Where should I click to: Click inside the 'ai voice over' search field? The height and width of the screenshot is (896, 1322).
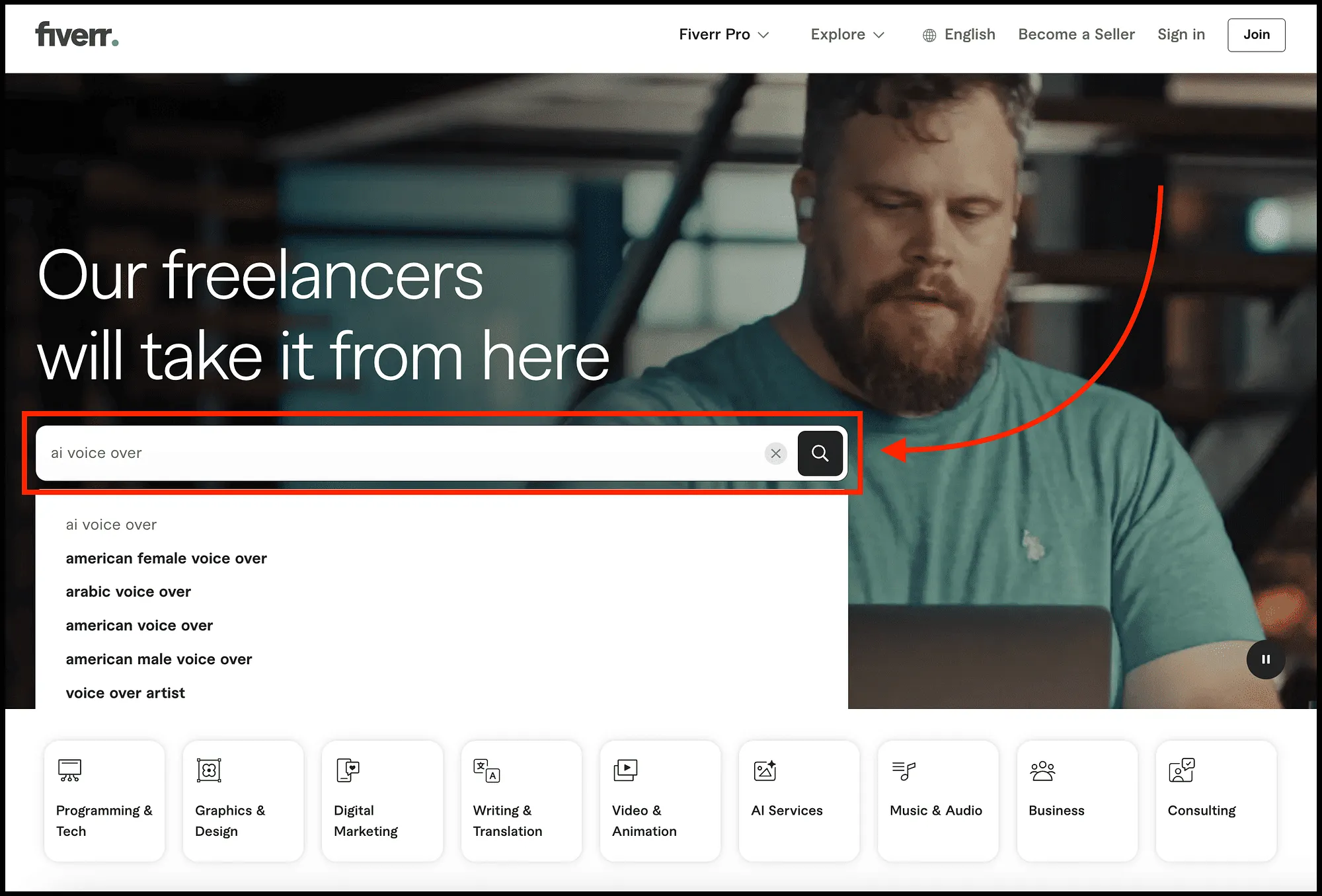coord(403,453)
